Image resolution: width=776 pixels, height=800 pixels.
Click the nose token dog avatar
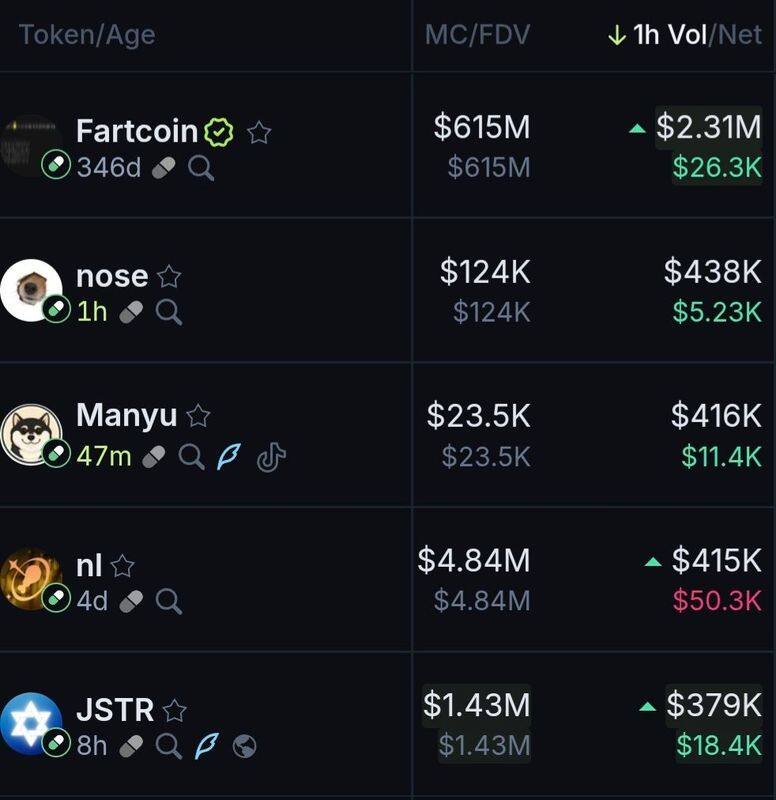[30, 289]
